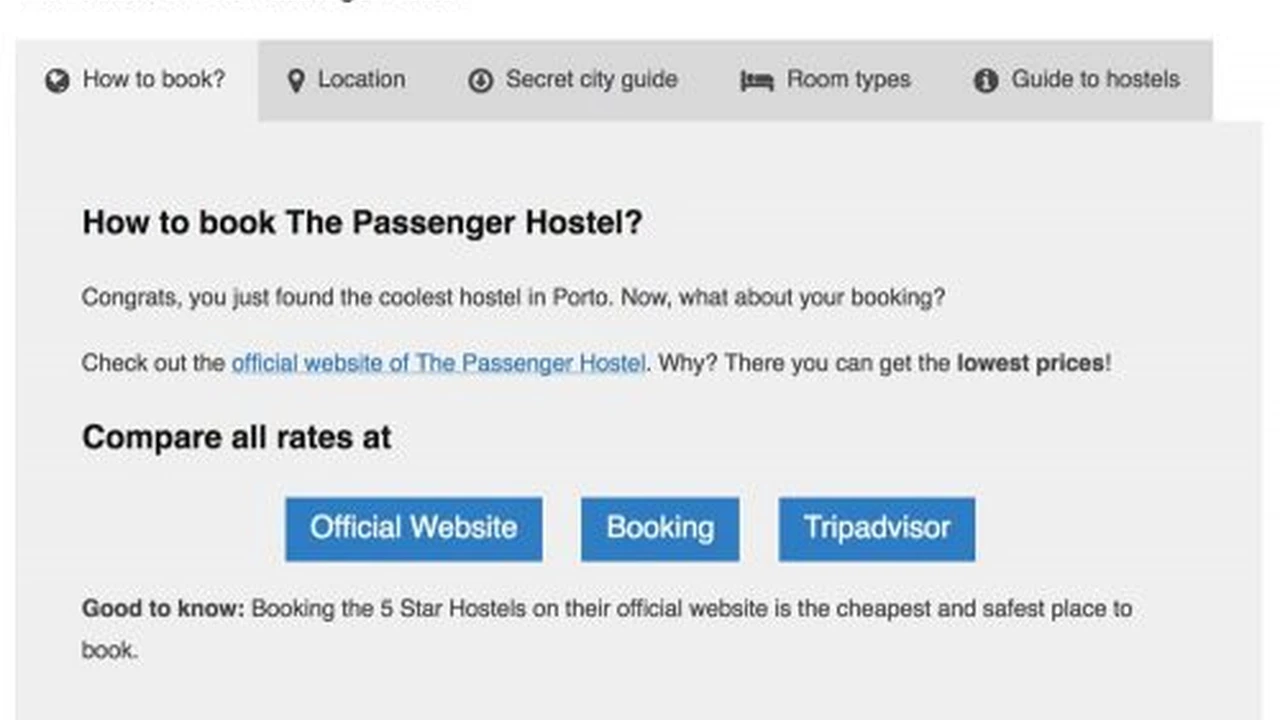Screen dimensions: 1280x720
Task: Select the Secret city guide tab
Action: 591,80
